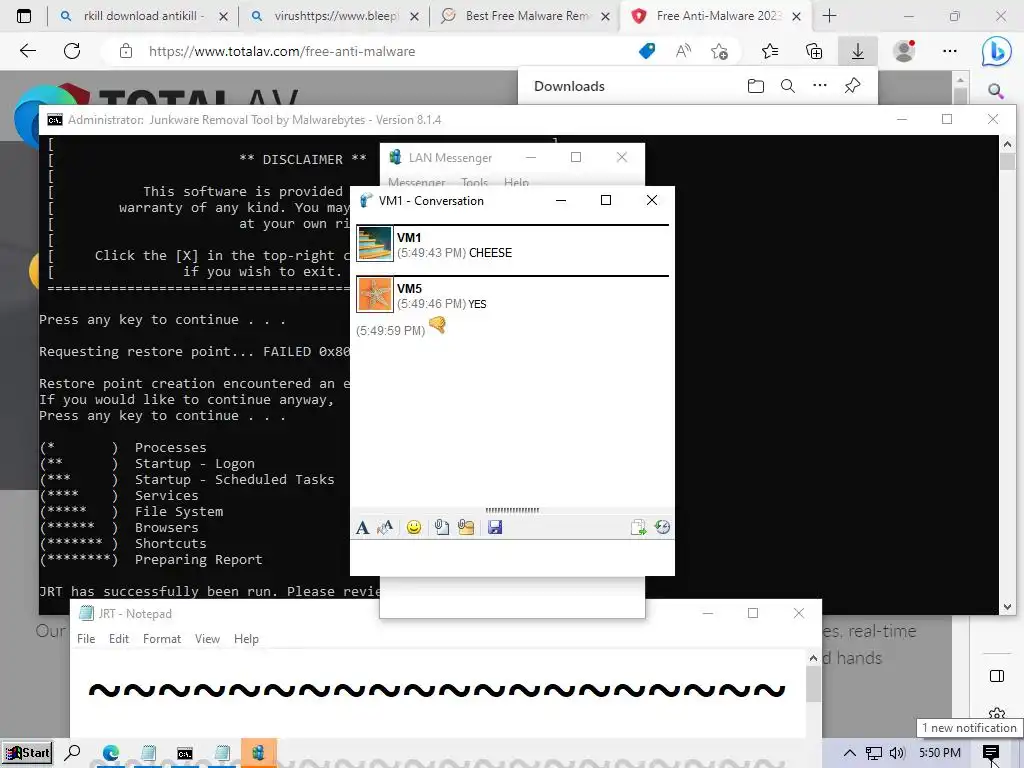
Task: Open Edge Settings and more menu
Action: [950, 51]
